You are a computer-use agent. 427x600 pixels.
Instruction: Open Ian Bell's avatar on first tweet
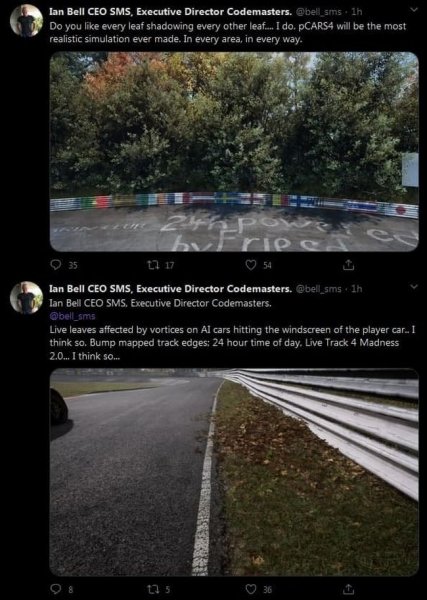click(x=26, y=21)
